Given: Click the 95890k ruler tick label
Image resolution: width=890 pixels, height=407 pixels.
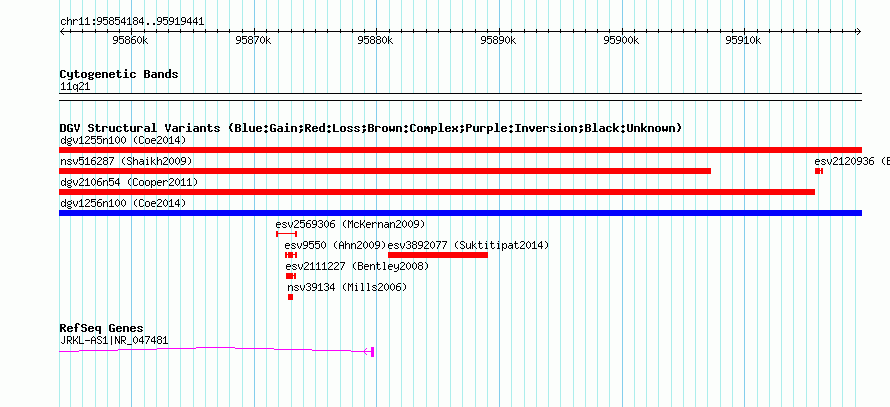Looking at the screenshot, I should (498, 40).
